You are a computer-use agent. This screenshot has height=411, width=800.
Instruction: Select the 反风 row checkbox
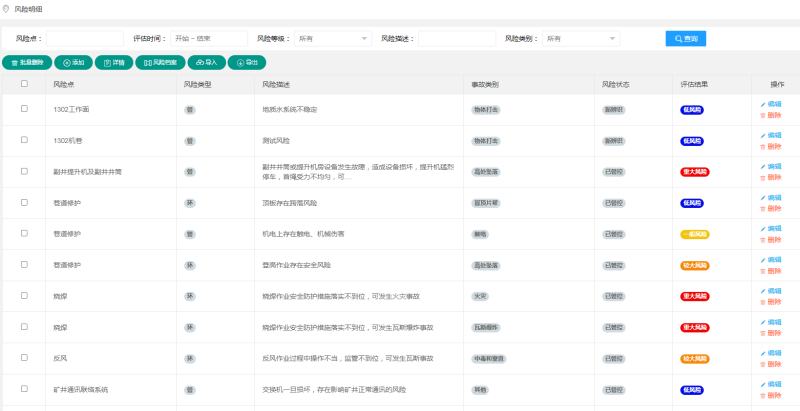click(24, 357)
